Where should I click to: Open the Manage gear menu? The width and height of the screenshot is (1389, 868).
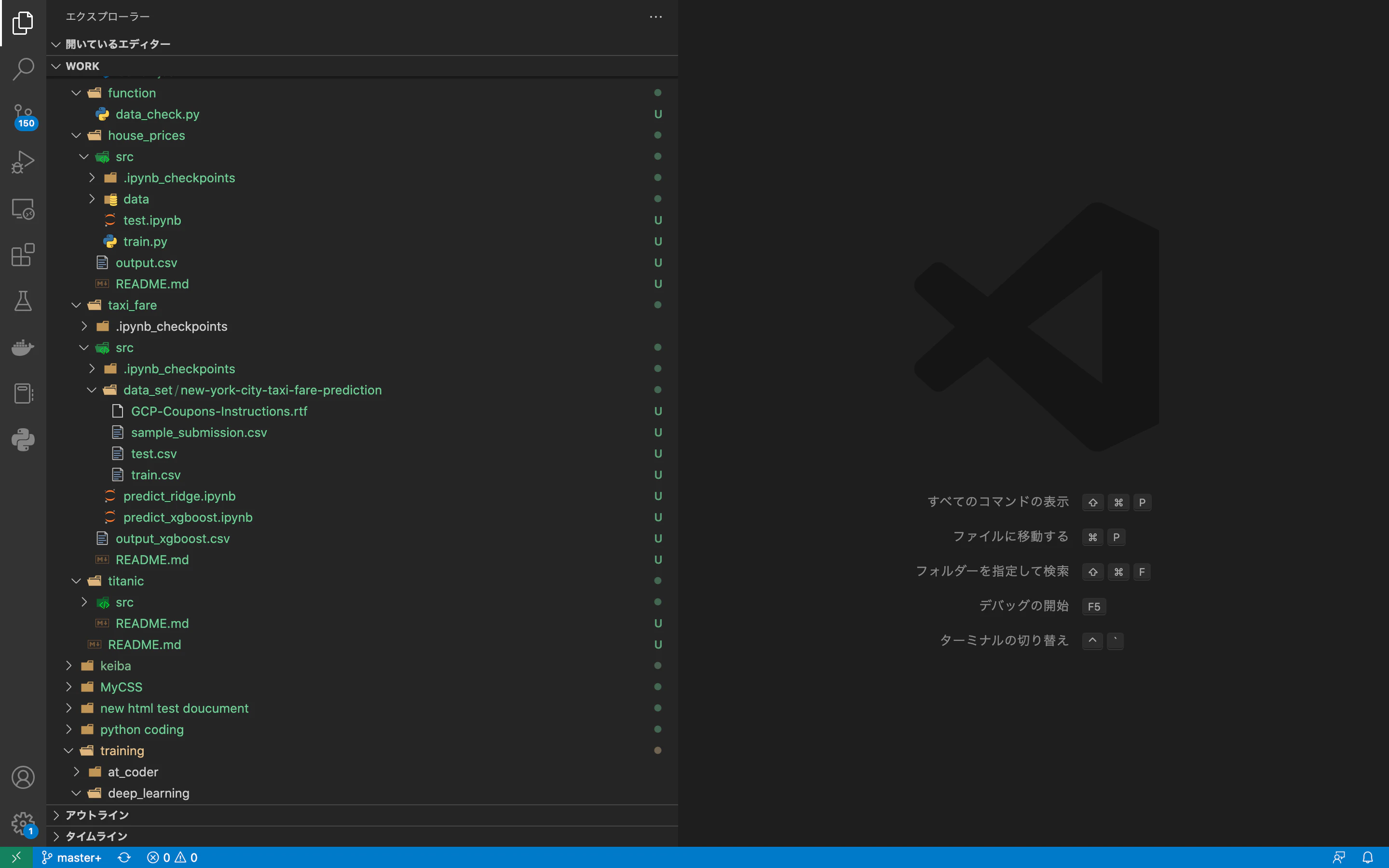point(23,824)
